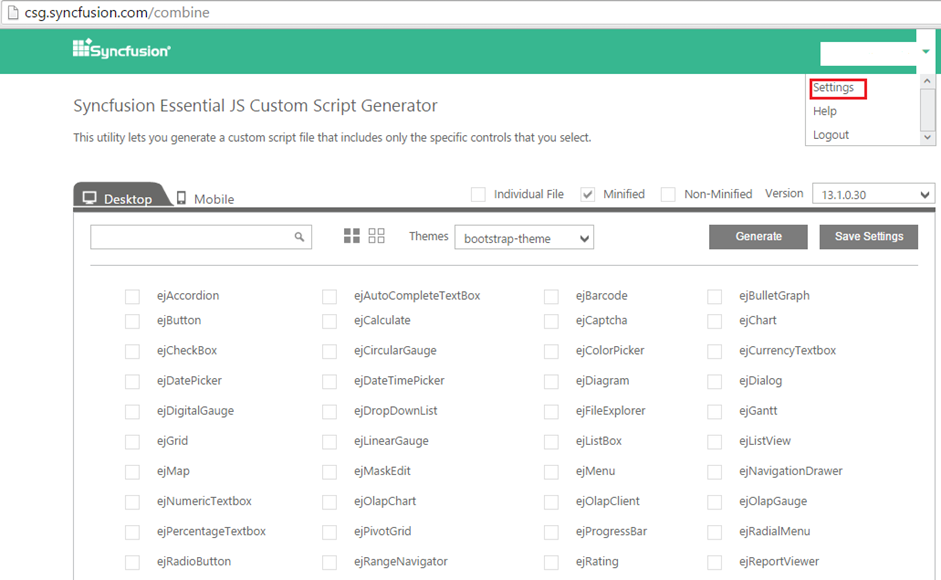
Task: Click the page icon in address bar
Action: point(13,12)
